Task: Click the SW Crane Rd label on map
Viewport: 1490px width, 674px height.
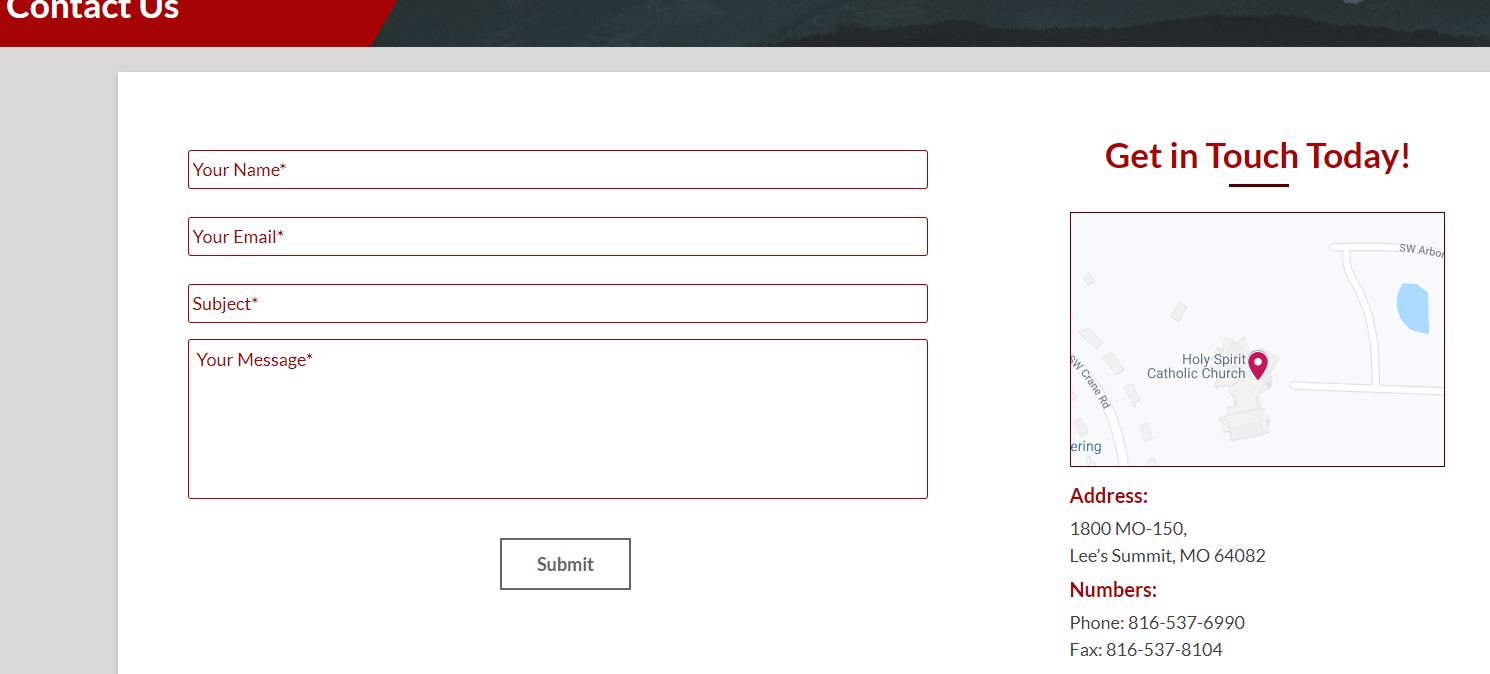Action: [x=1091, y=382]
